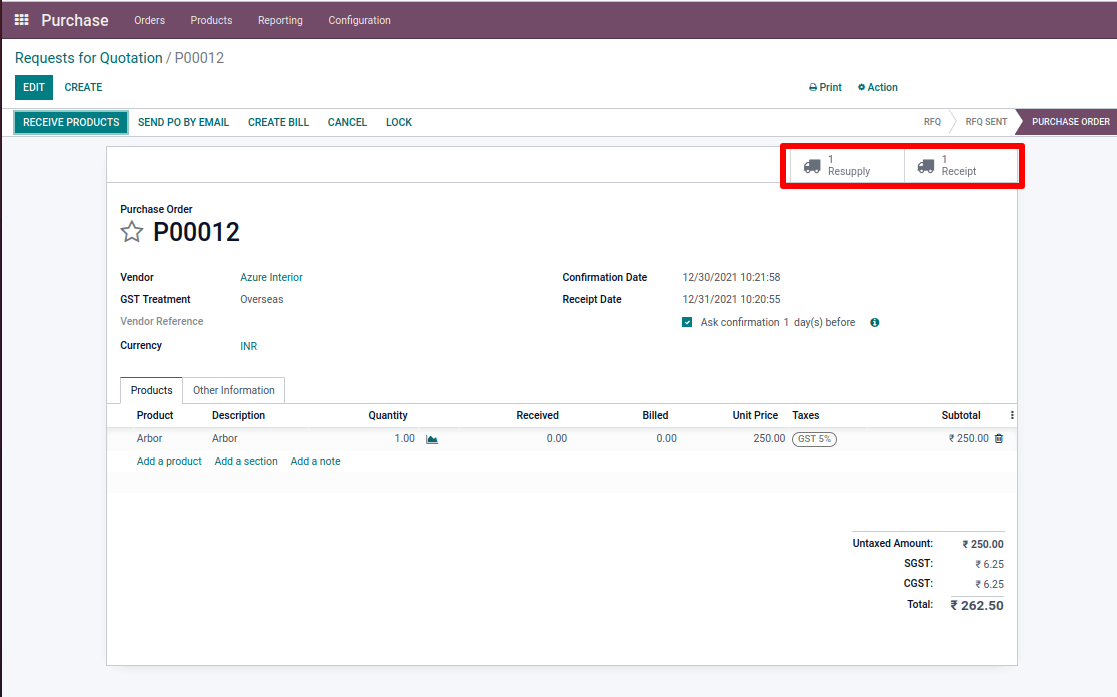Viewport: 1117px width, 697px height.
Task: Toggle the Ask confirmation checkbox
Action: tap(687, 322)
